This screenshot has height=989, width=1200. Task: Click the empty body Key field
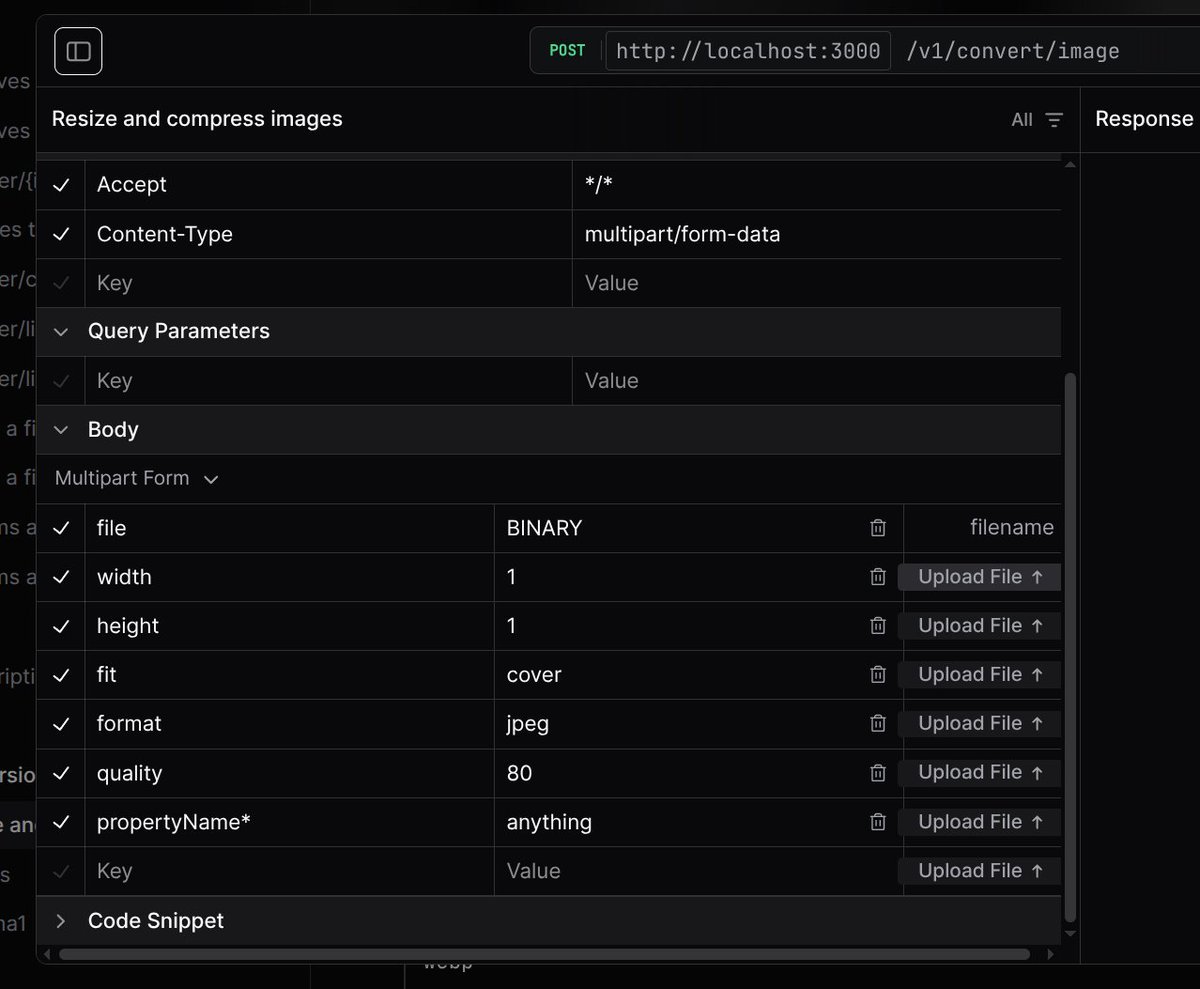click(290, 871)
